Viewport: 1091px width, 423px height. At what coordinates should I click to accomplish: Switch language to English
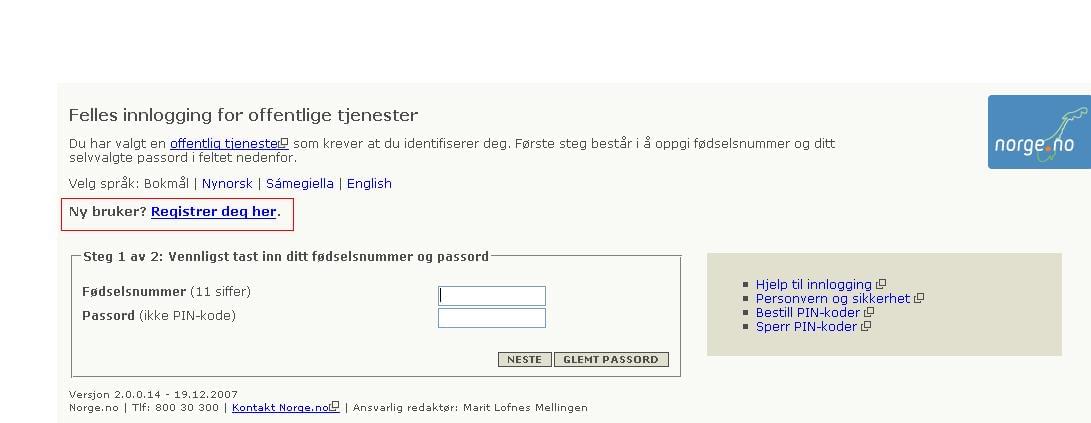tap(369, 184)
